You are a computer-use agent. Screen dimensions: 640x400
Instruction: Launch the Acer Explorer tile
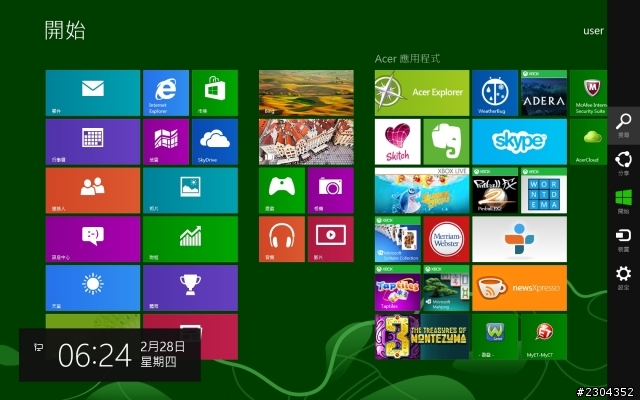click(422, 93)
